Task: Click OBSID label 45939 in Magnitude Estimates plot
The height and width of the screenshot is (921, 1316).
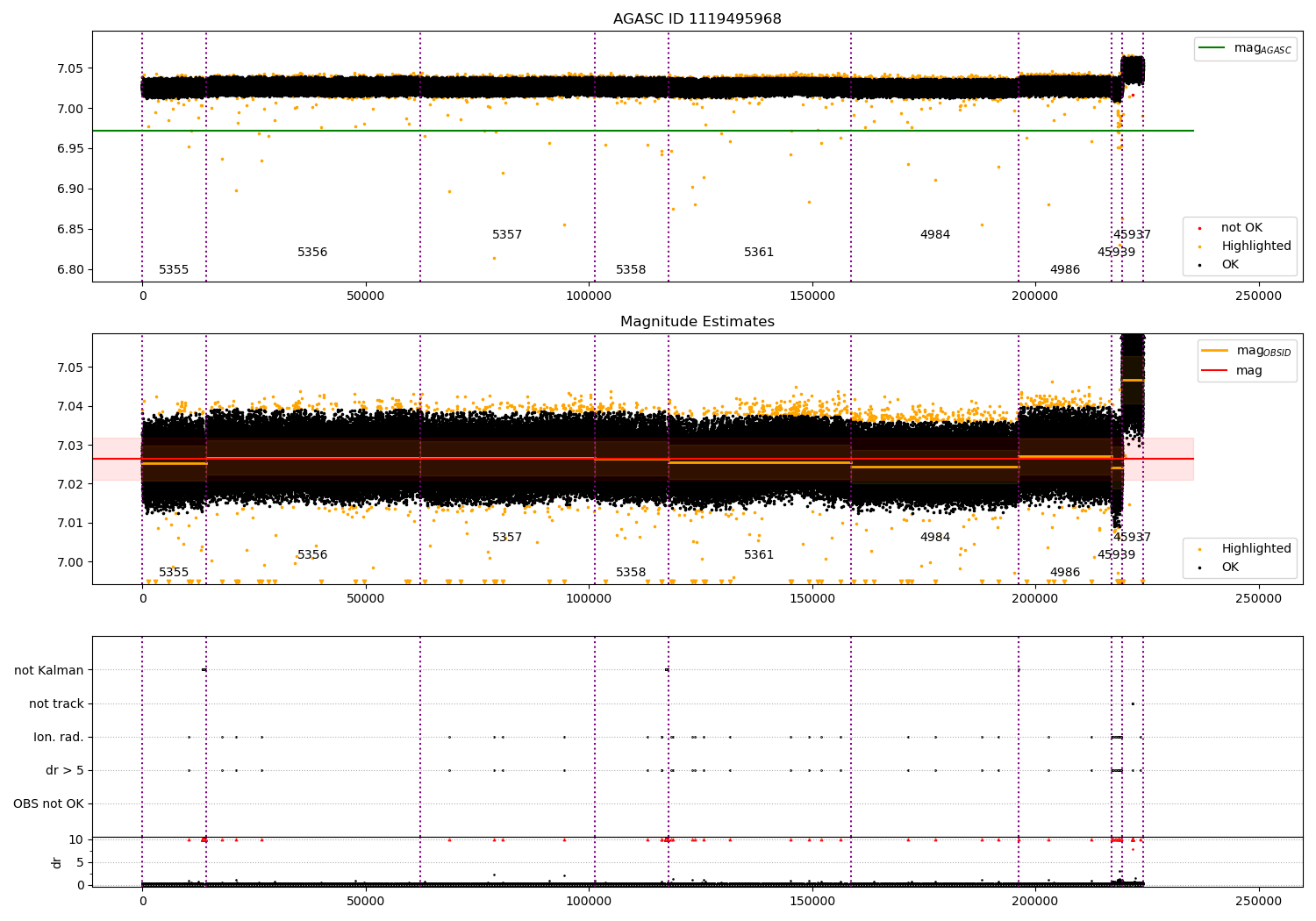Action: (1116, 555)
